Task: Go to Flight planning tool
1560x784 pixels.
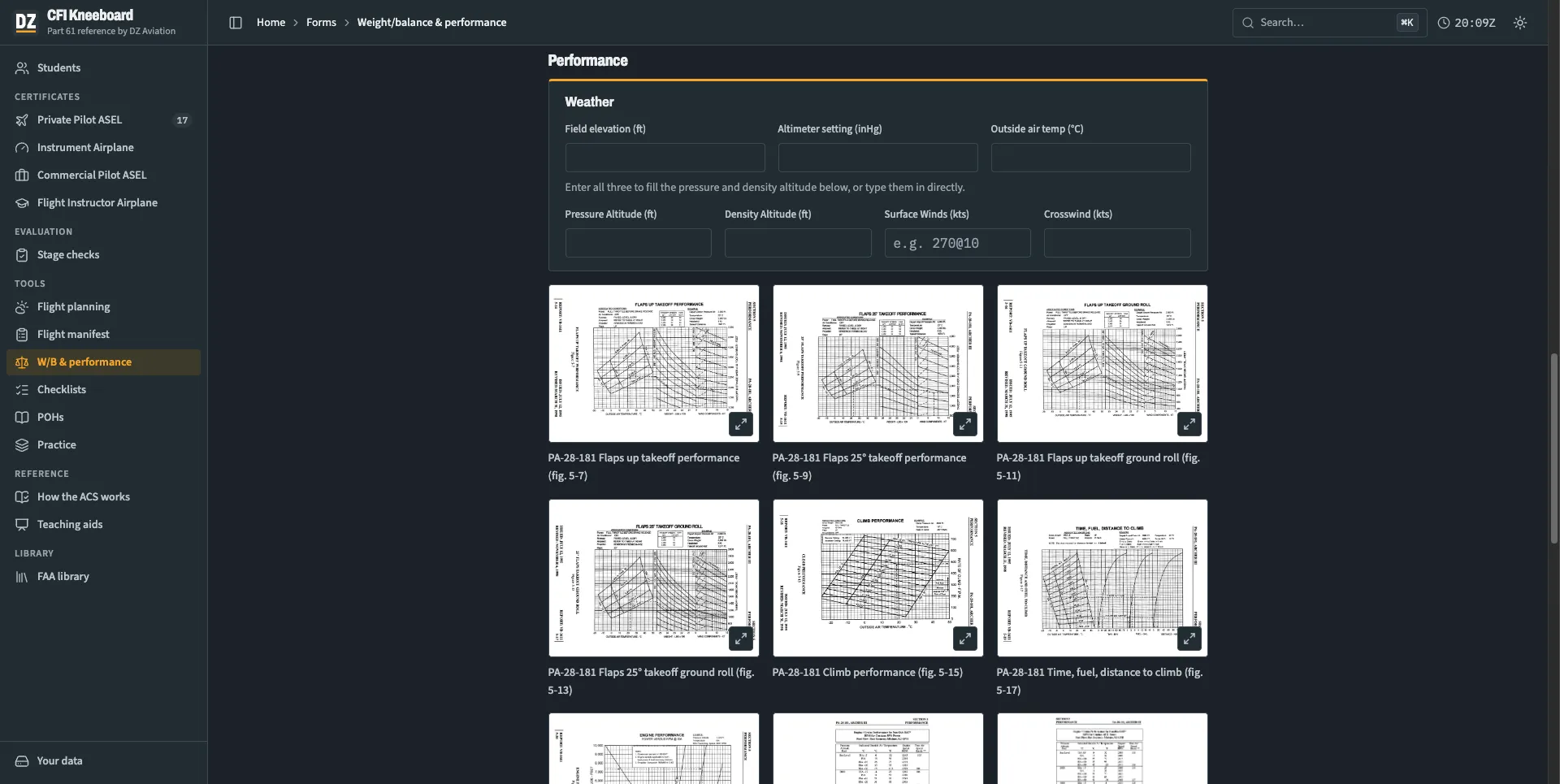Action: point(103,307)
